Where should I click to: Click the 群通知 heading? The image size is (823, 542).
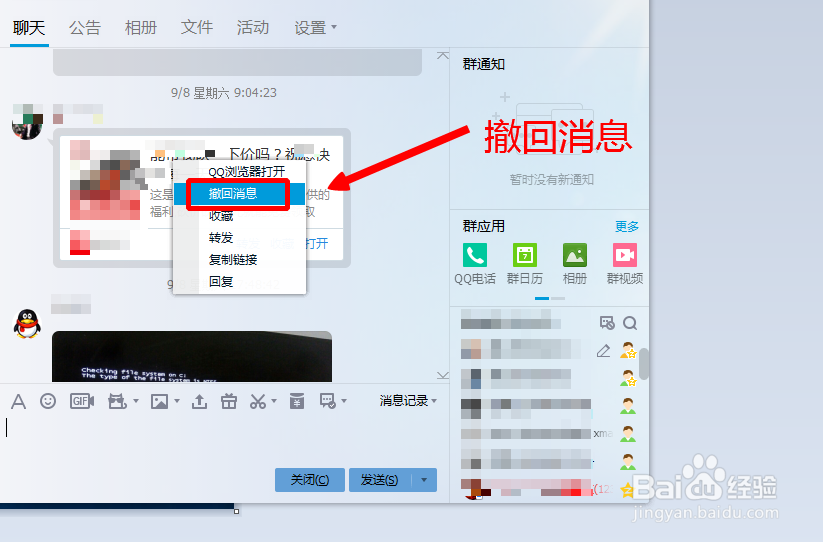coord(483,64)
